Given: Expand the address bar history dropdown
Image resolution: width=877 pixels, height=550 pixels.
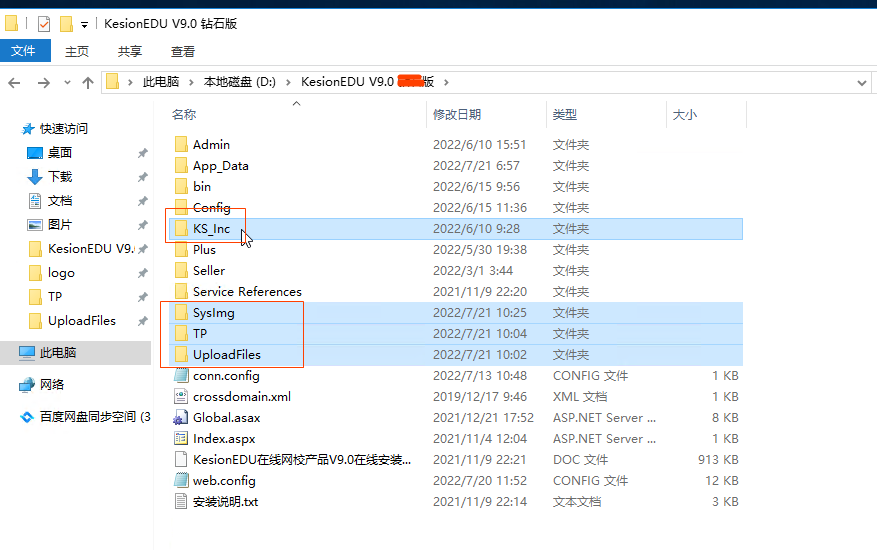Looking at the screenshot, I should pos(860,82).
